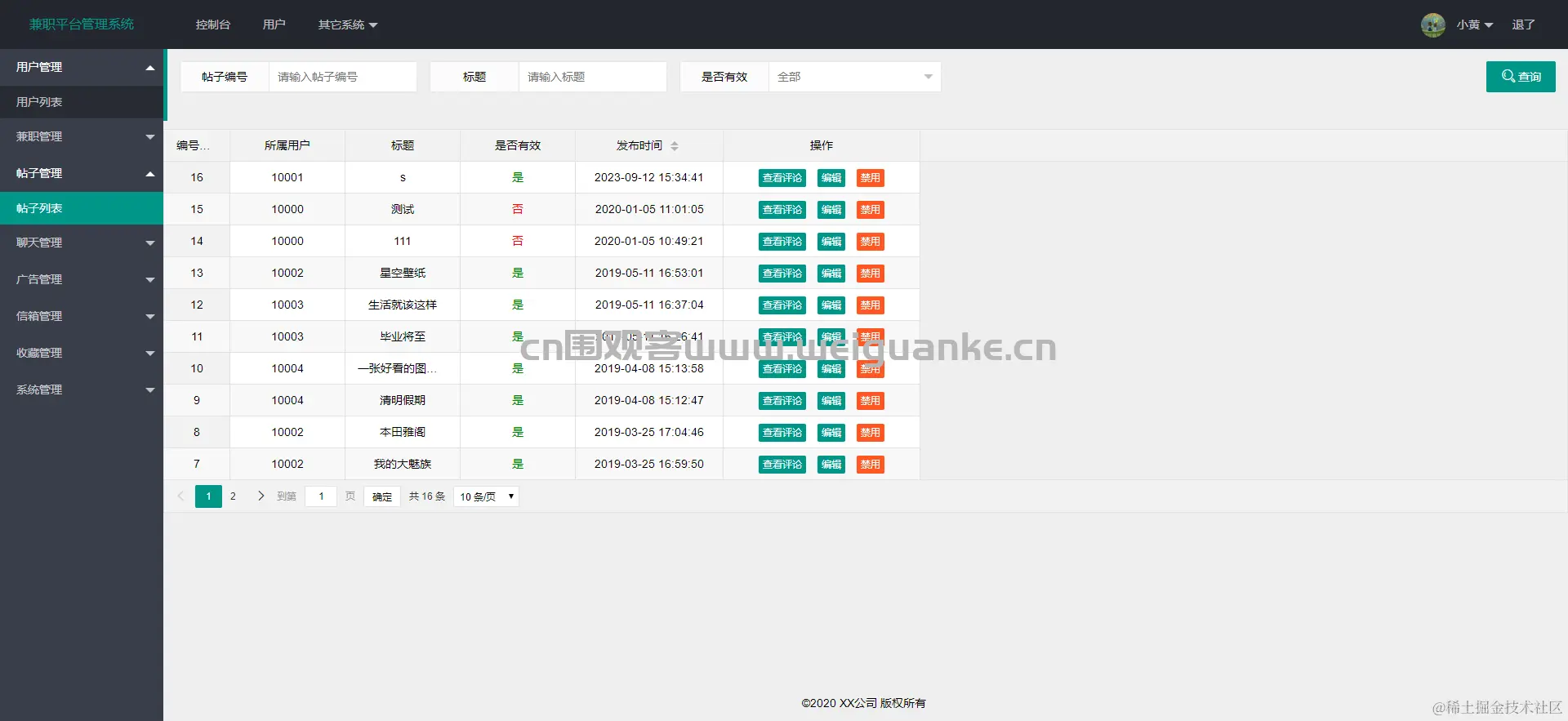1568x721 pixels.
Task: Edit the 我的大魅族 post
Action: [x=831, y=465]
